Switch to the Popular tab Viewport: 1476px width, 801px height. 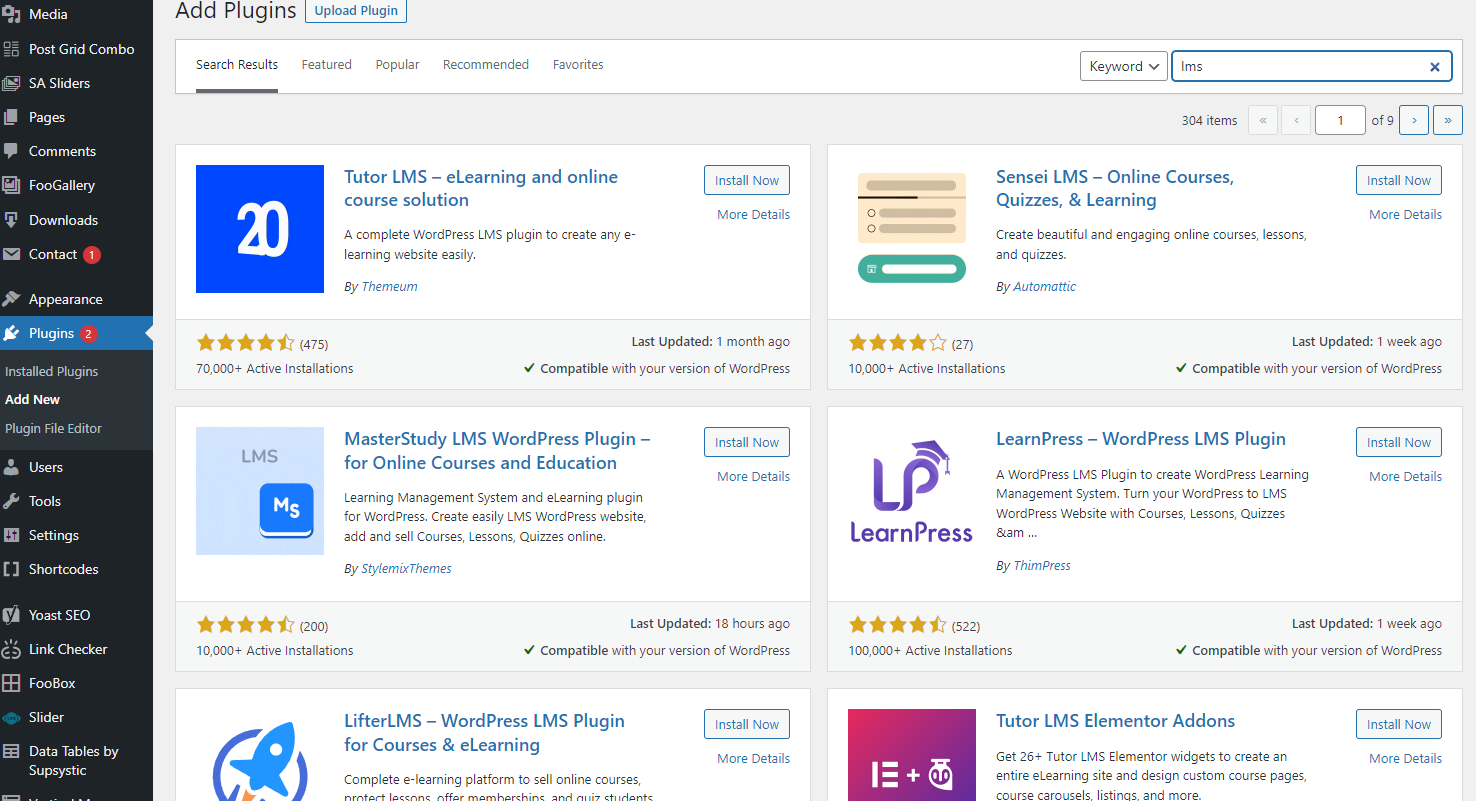398,65
